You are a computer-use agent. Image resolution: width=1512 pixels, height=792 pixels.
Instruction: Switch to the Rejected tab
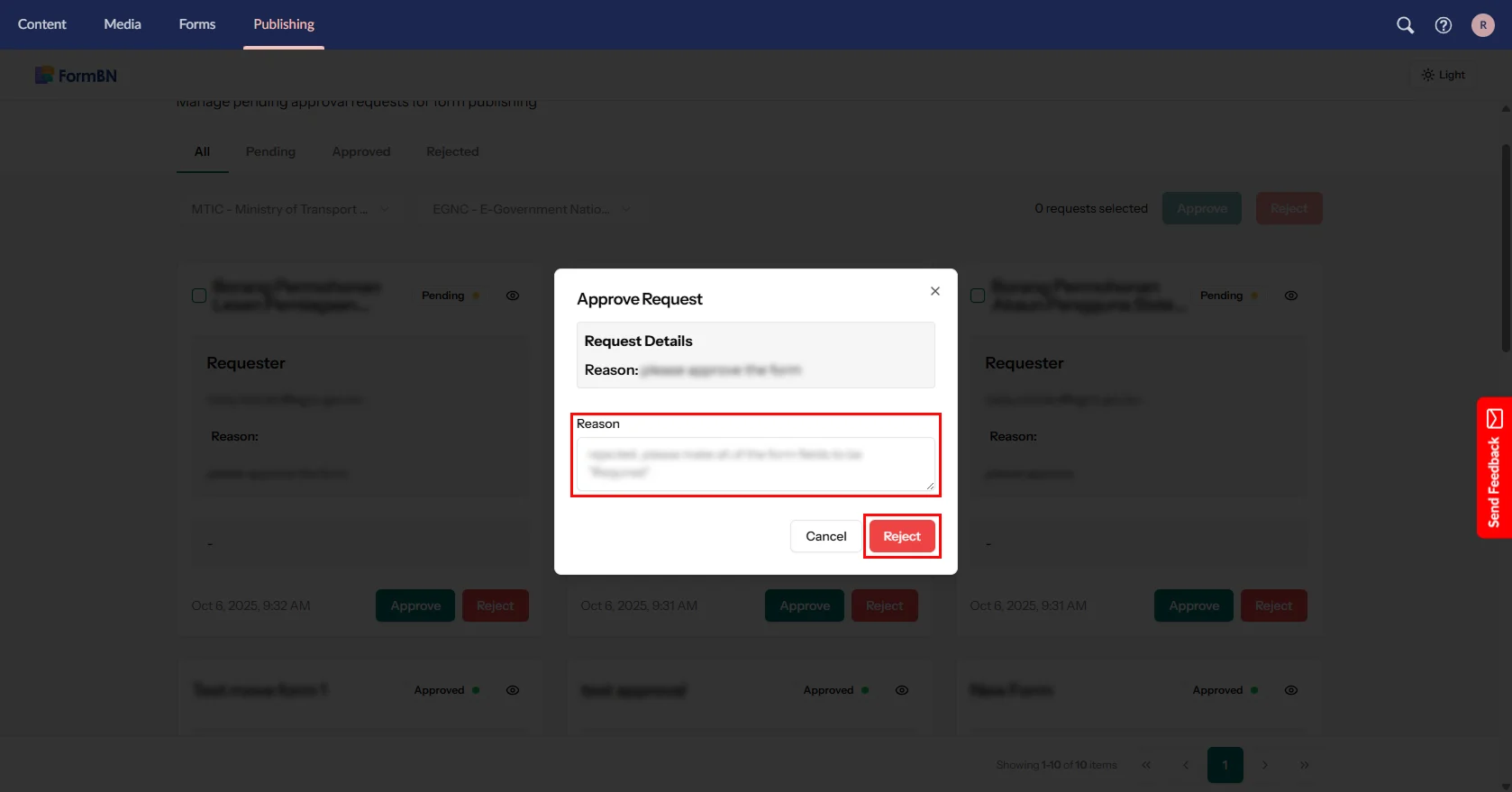click(x=452, y=151)
